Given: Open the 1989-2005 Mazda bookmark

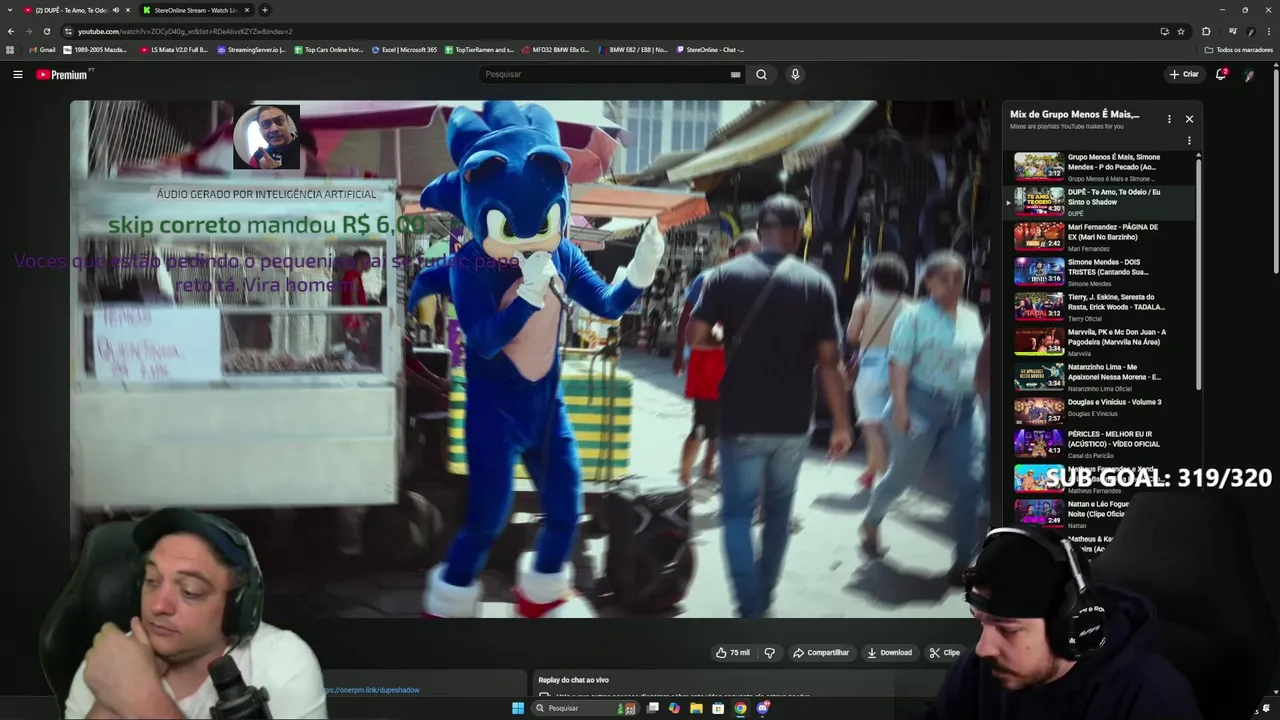Looking at the screenshot, I should (x=96, y=49).
